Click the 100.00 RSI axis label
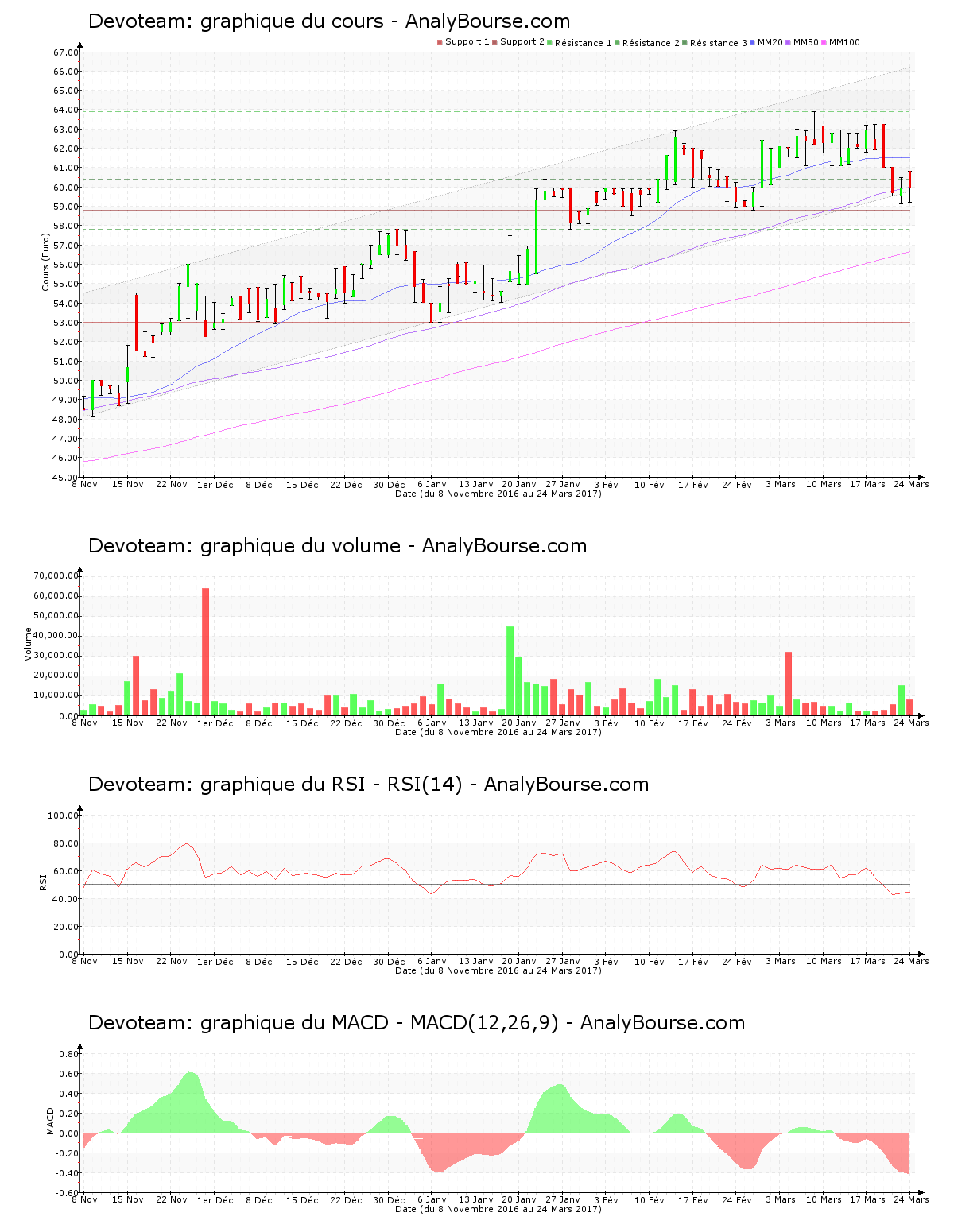 (63, 816)
